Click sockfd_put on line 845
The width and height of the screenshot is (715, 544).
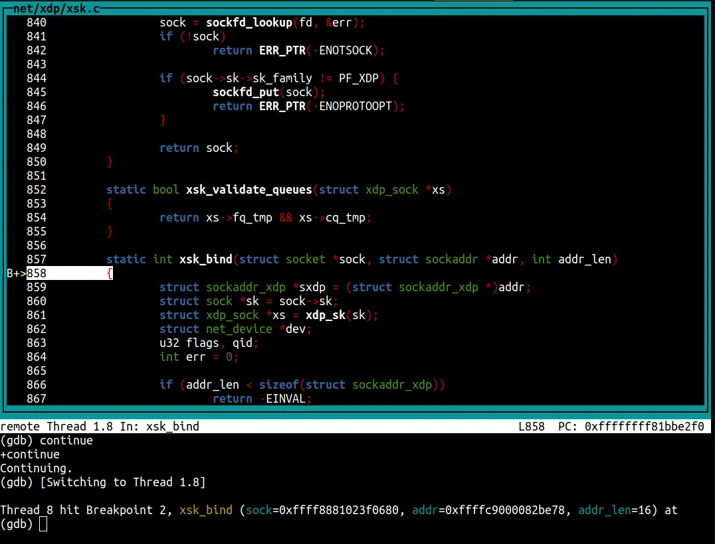click(246, 92)
